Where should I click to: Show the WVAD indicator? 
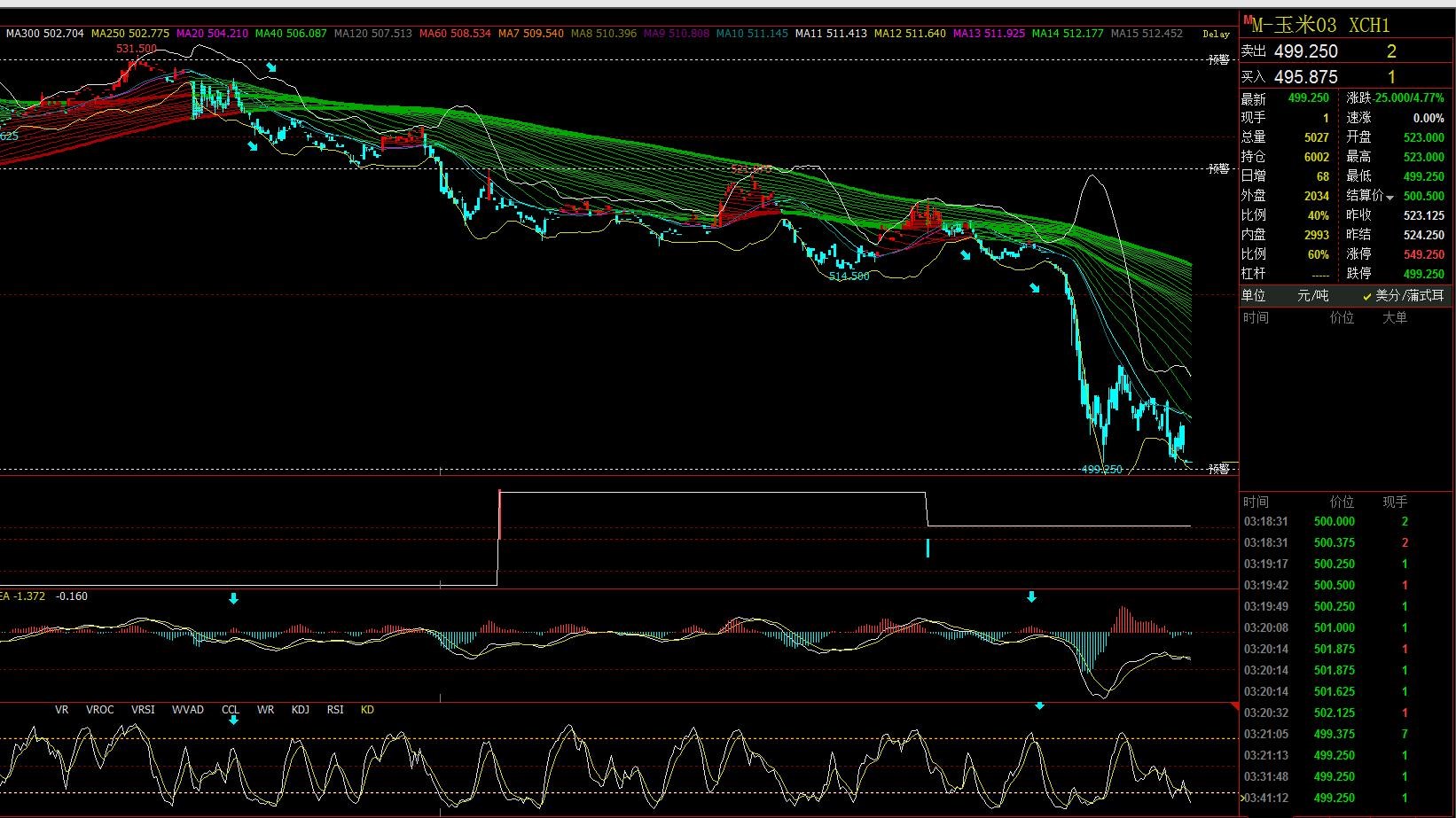tap(188, 710)
